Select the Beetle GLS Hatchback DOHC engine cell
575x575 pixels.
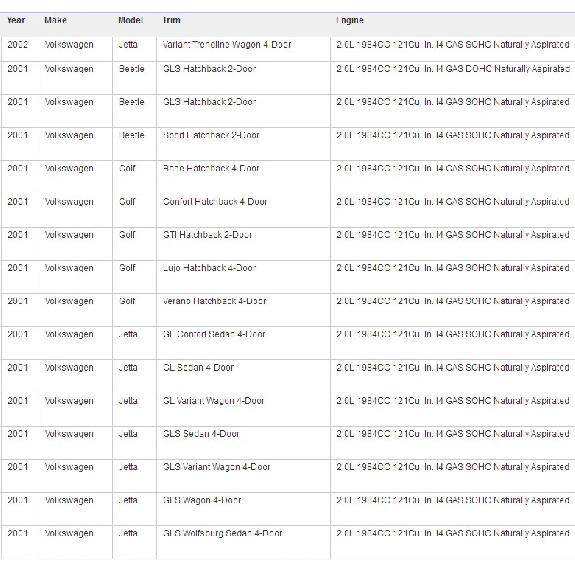(453, 69)
